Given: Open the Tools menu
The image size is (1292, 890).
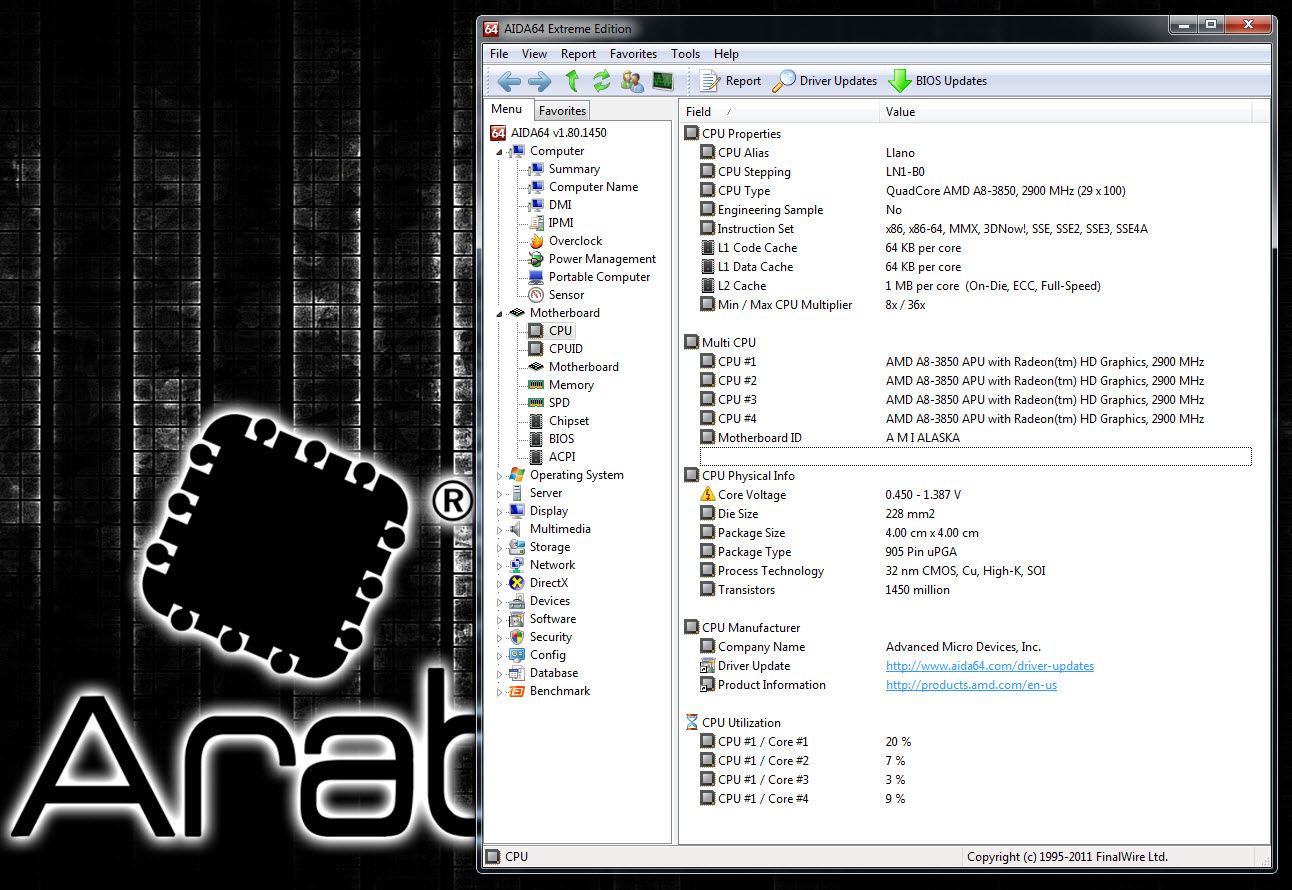Looking at the screenshot, I should (x=685, y=54).
